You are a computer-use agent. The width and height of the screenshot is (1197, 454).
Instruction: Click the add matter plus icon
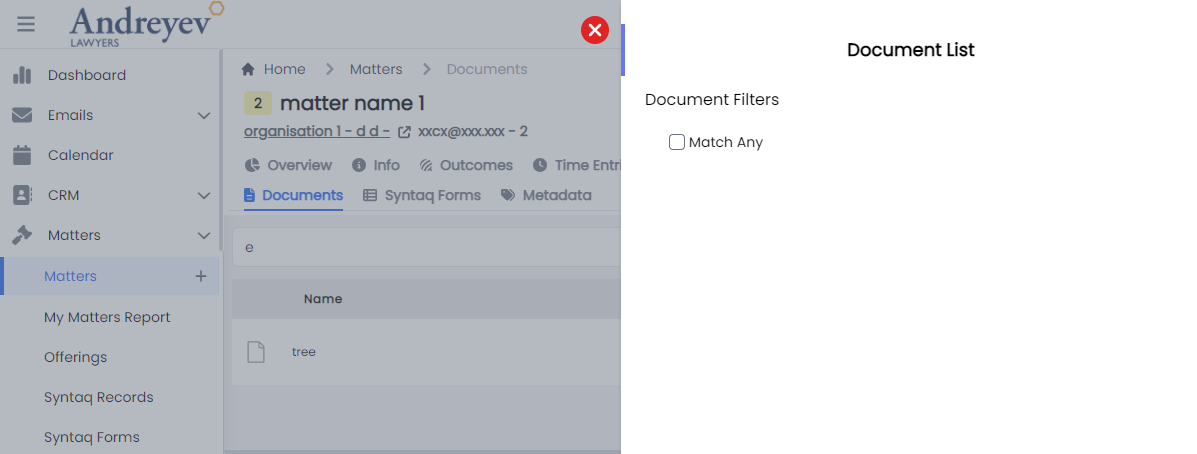click(x=200, y=276)
